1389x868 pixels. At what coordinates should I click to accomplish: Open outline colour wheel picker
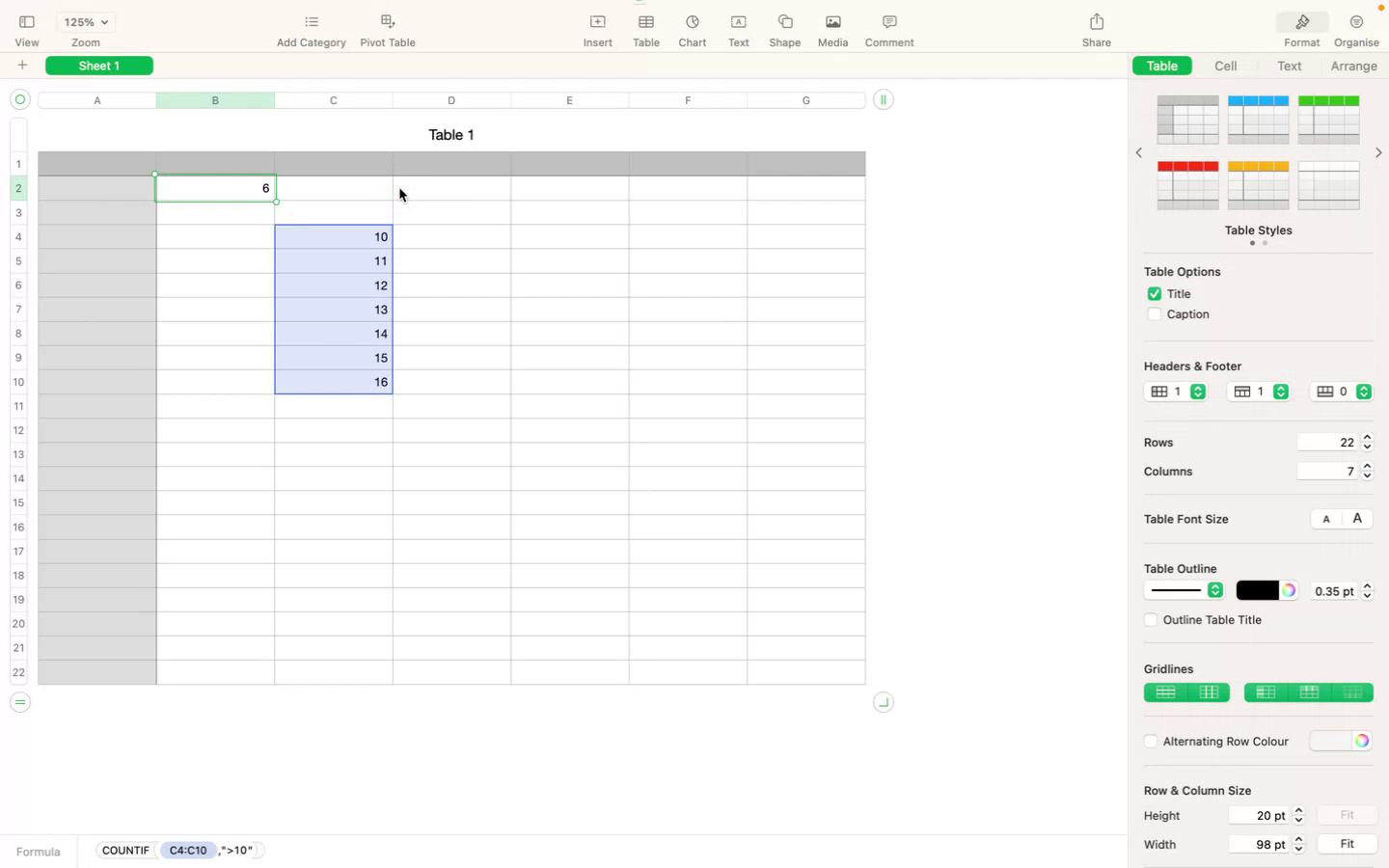tap(1289, 590)
